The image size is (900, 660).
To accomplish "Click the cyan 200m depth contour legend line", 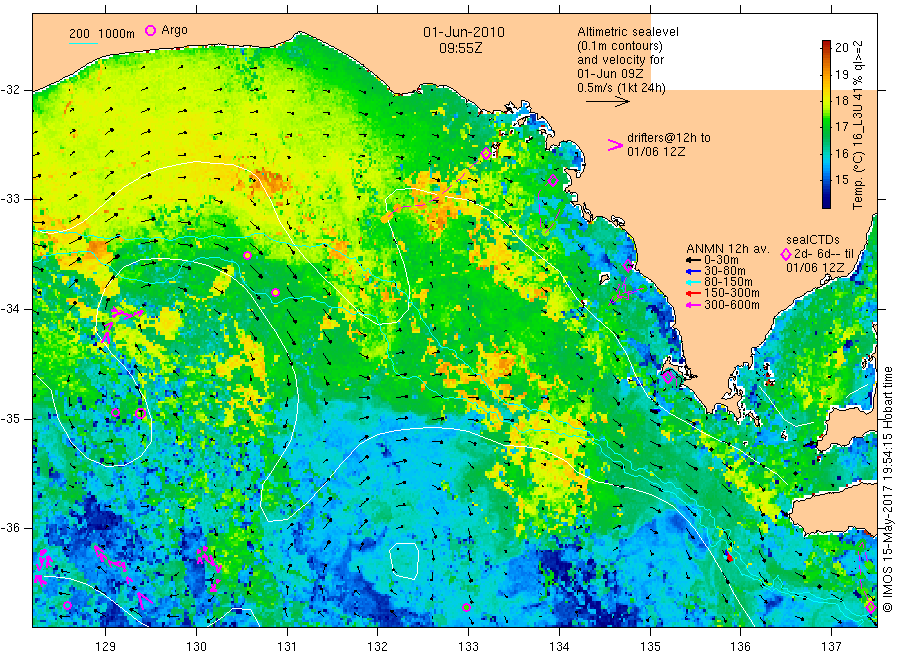I will click(83, 43).
